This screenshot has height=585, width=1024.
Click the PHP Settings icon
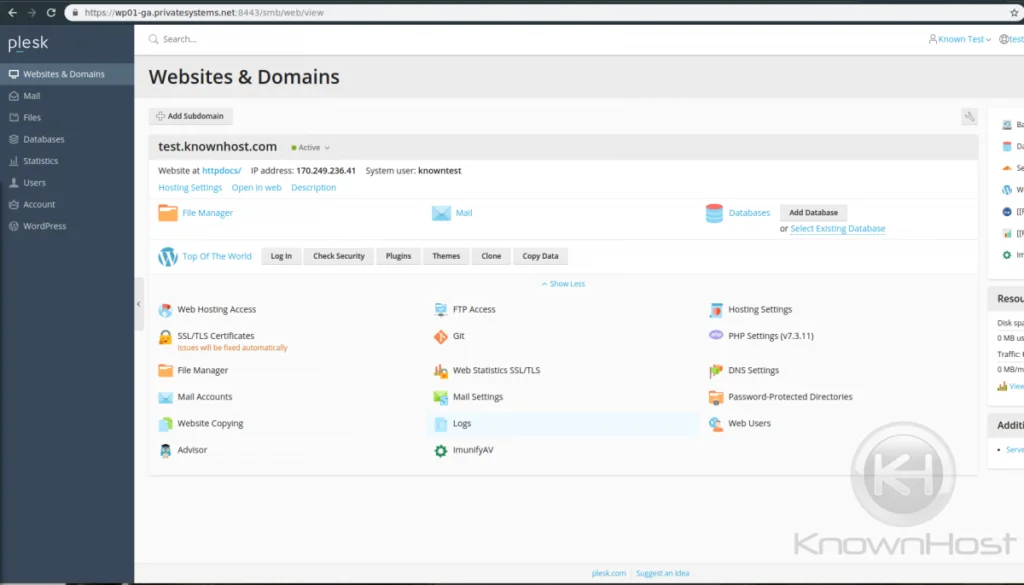tap(716, 336)
